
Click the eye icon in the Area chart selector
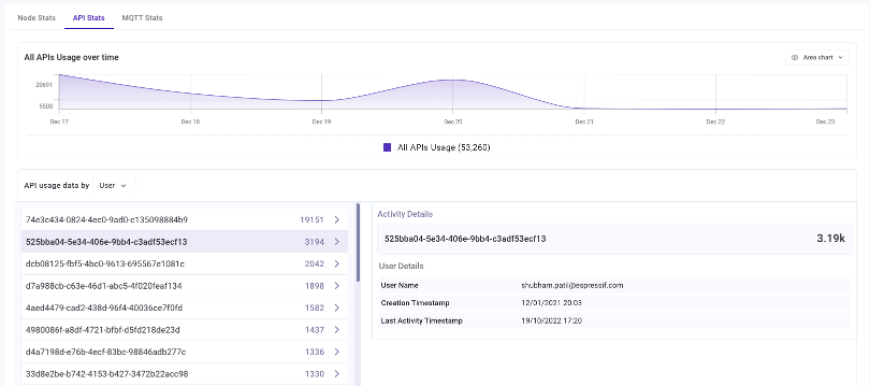click(795, 57)
